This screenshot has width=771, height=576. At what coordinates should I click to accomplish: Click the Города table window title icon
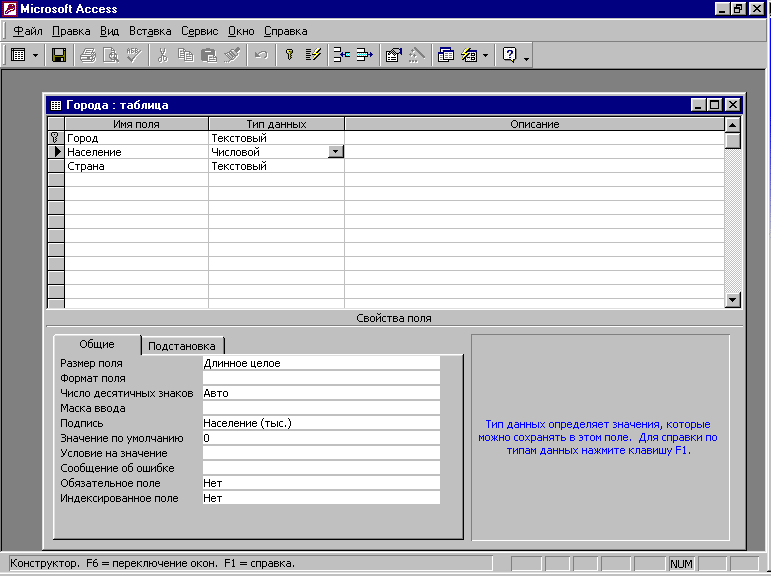tap(56, 105)
